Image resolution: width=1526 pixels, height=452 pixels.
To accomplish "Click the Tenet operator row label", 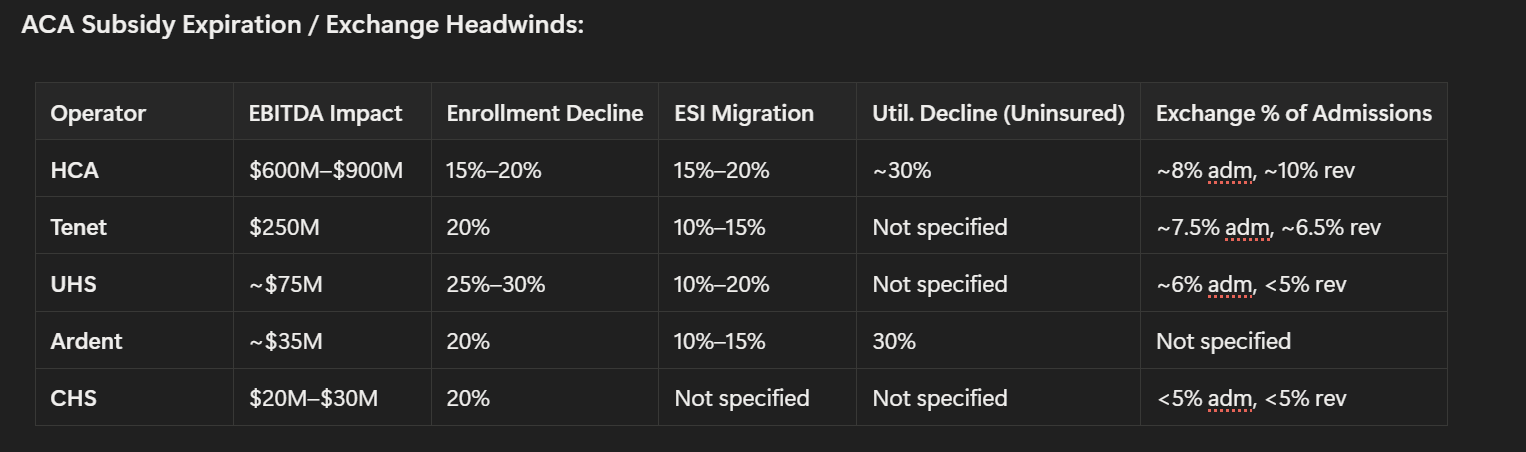I will [79, 227].
